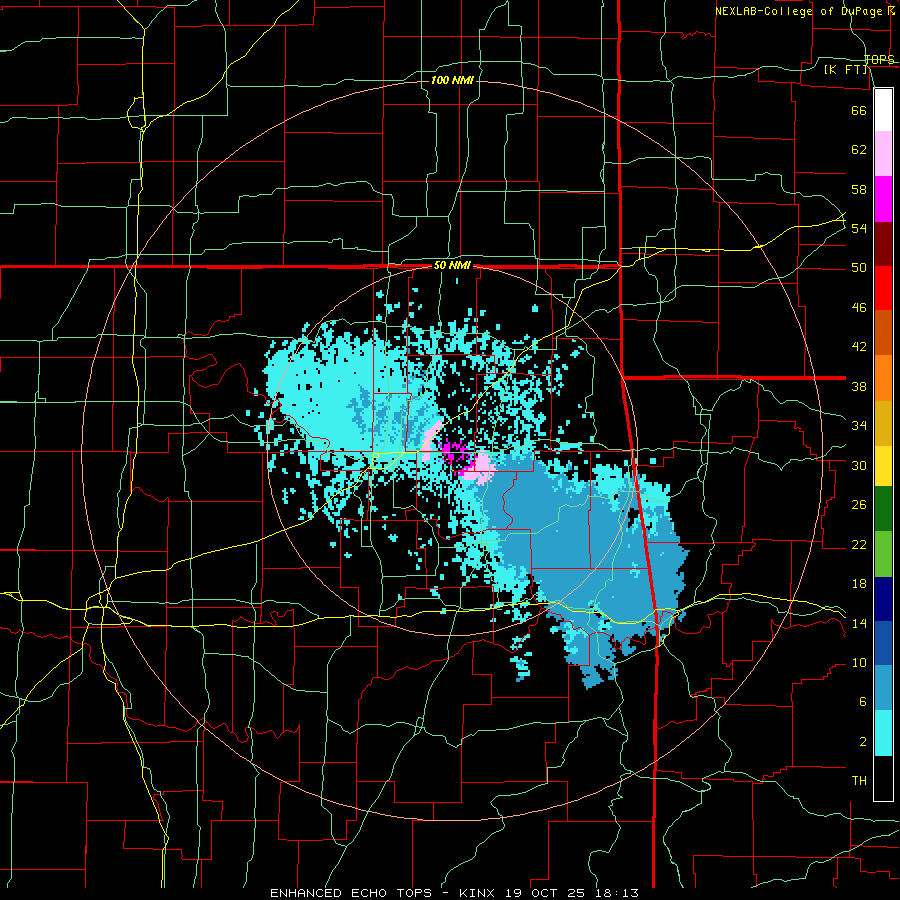Viewport: 900px width, 900px height.
Task: Click the ENHANCED ECHO TOPS product title
Action: click(351, 893)
